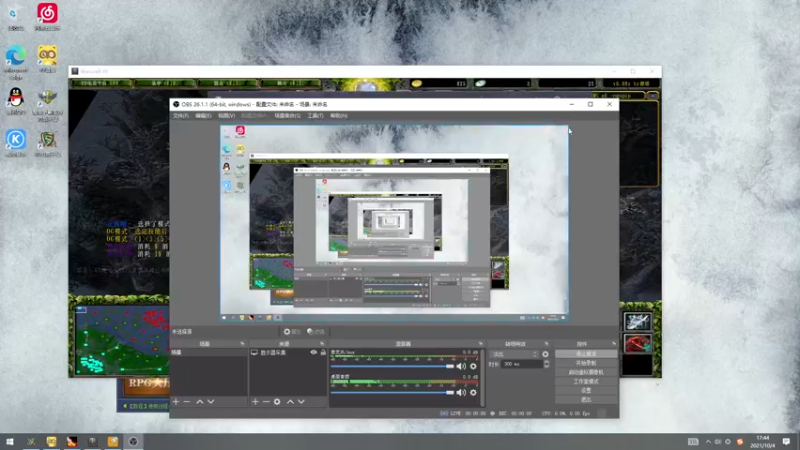Click the Stop Streaming button in Controls
The height and width of the screenshot is (450, 800).
(586, 354)
